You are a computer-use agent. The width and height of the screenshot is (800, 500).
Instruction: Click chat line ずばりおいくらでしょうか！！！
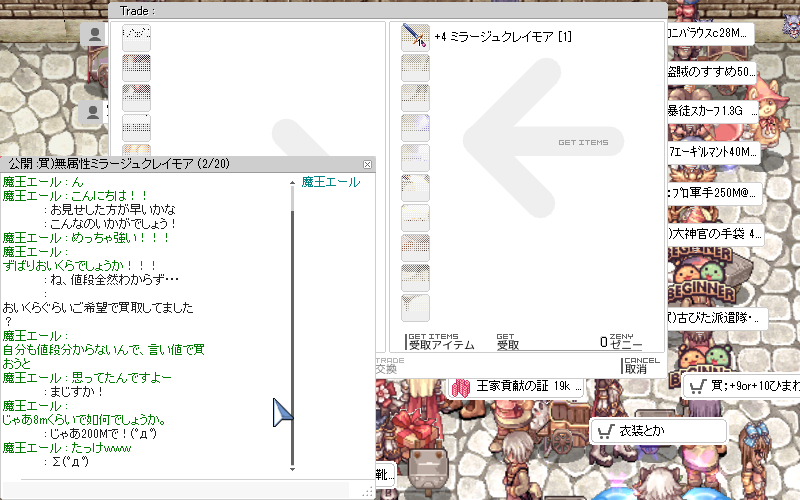79,265
